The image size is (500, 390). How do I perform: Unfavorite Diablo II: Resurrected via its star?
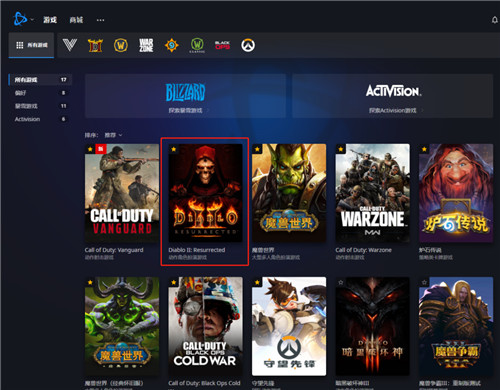tap(174, 149)
